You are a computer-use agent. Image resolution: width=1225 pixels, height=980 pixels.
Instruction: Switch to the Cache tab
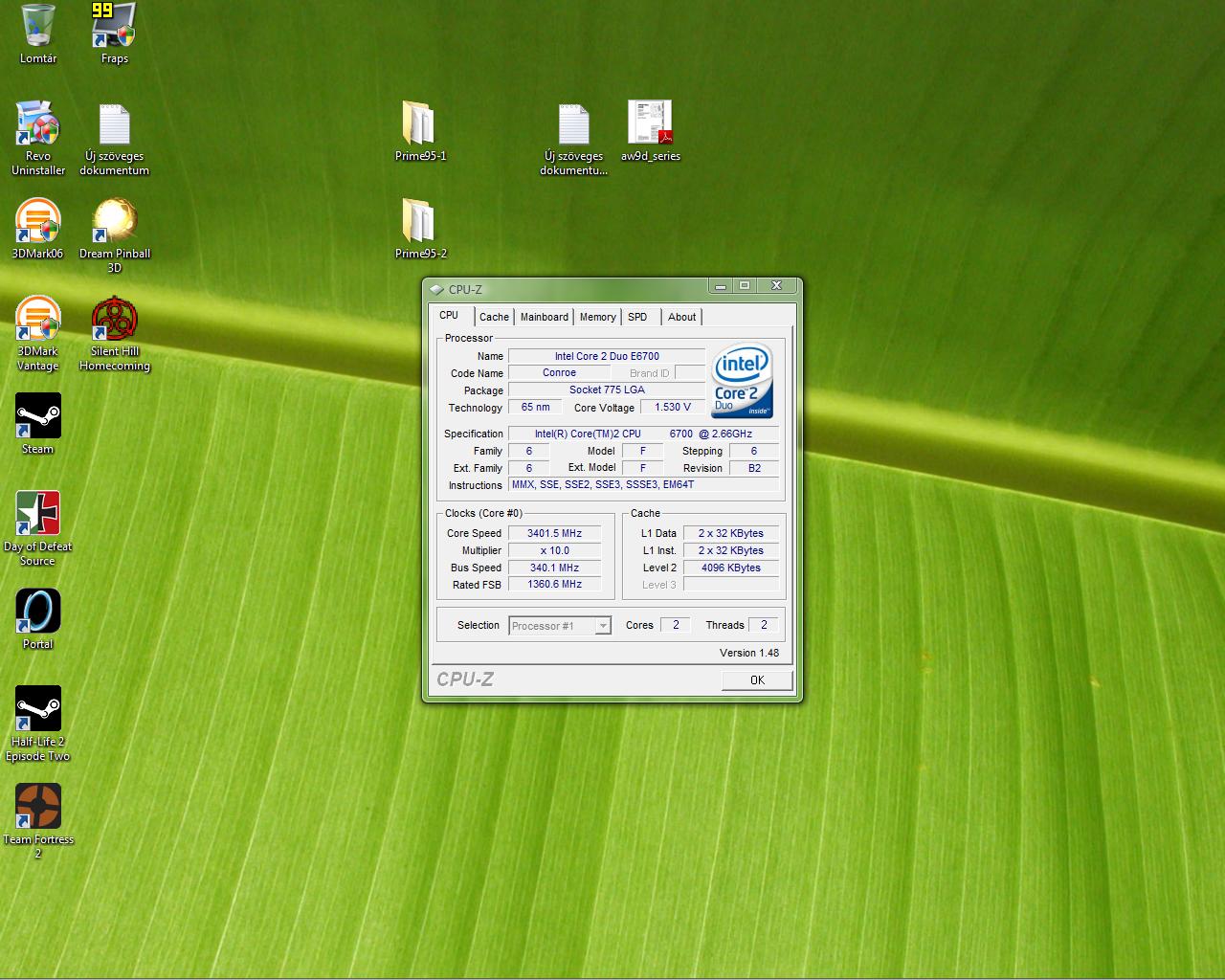[494, 317]
